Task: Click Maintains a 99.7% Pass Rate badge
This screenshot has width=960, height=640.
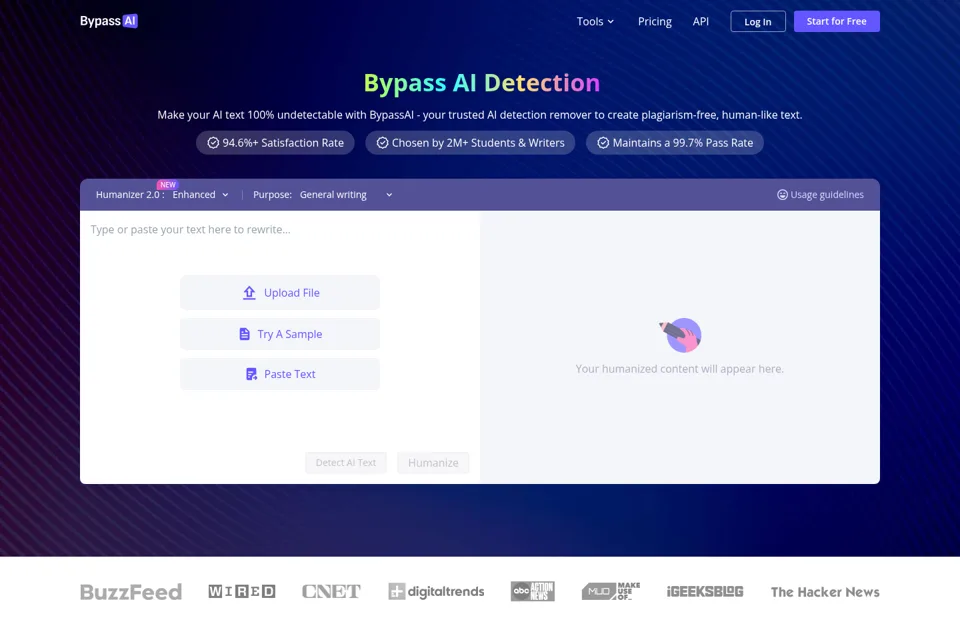Action: pos(674,143)
